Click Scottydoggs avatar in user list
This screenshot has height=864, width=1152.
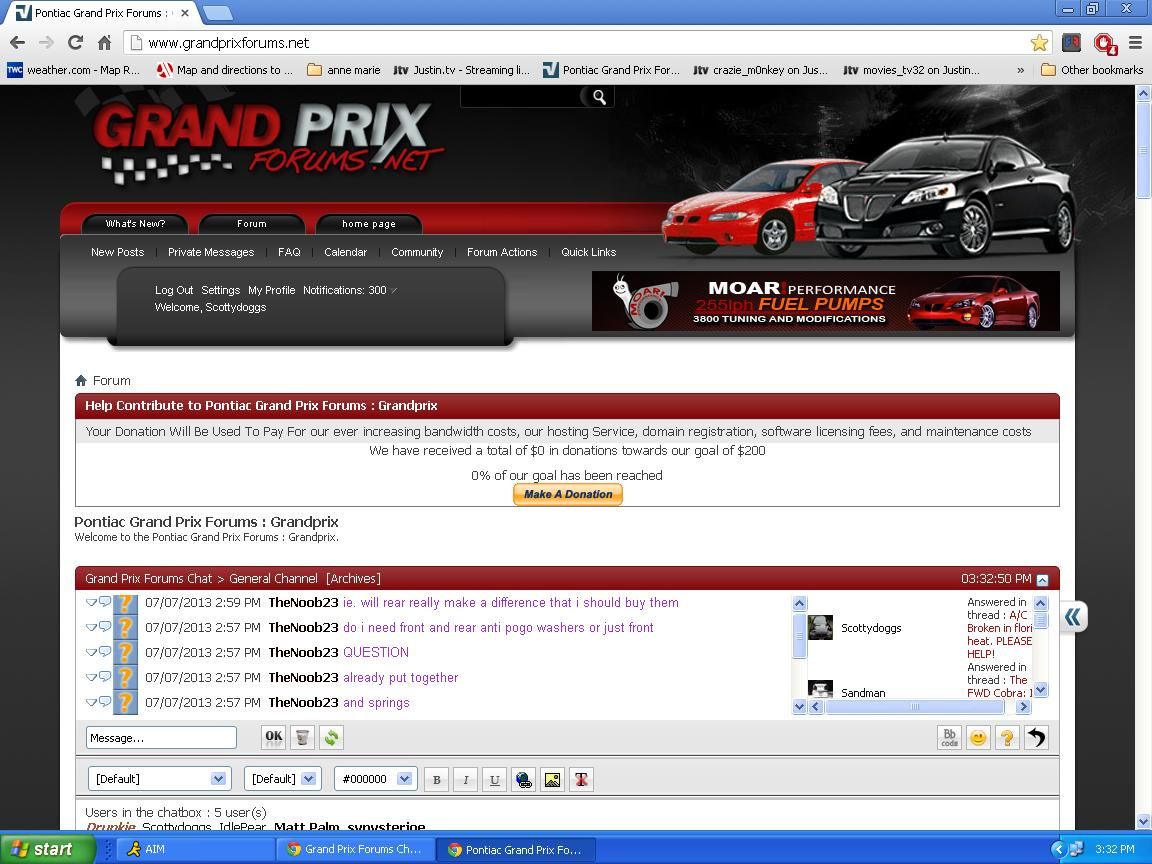click(820, 627)
